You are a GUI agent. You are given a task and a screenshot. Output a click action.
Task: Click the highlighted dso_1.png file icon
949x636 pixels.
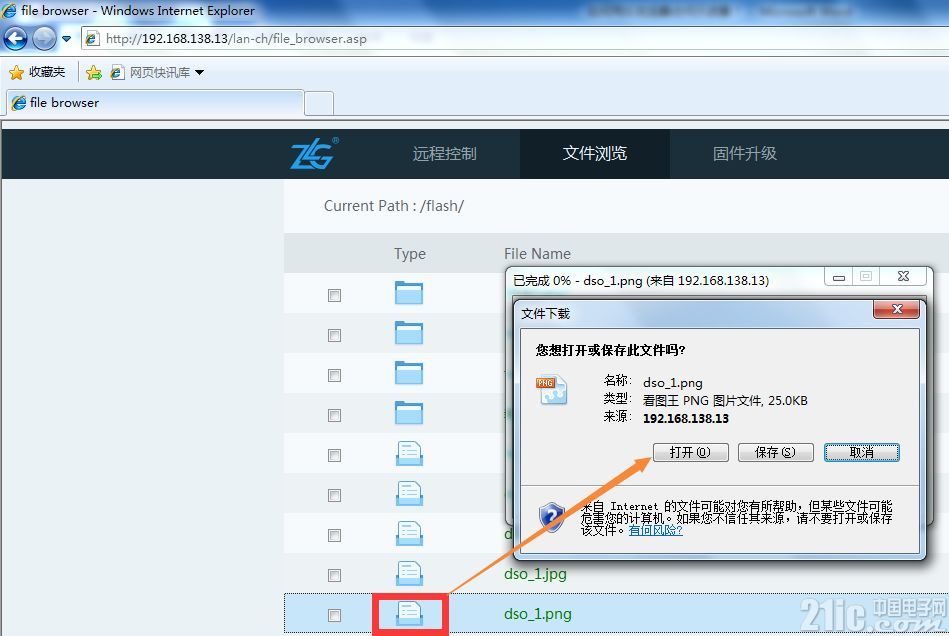coord(410,614)
